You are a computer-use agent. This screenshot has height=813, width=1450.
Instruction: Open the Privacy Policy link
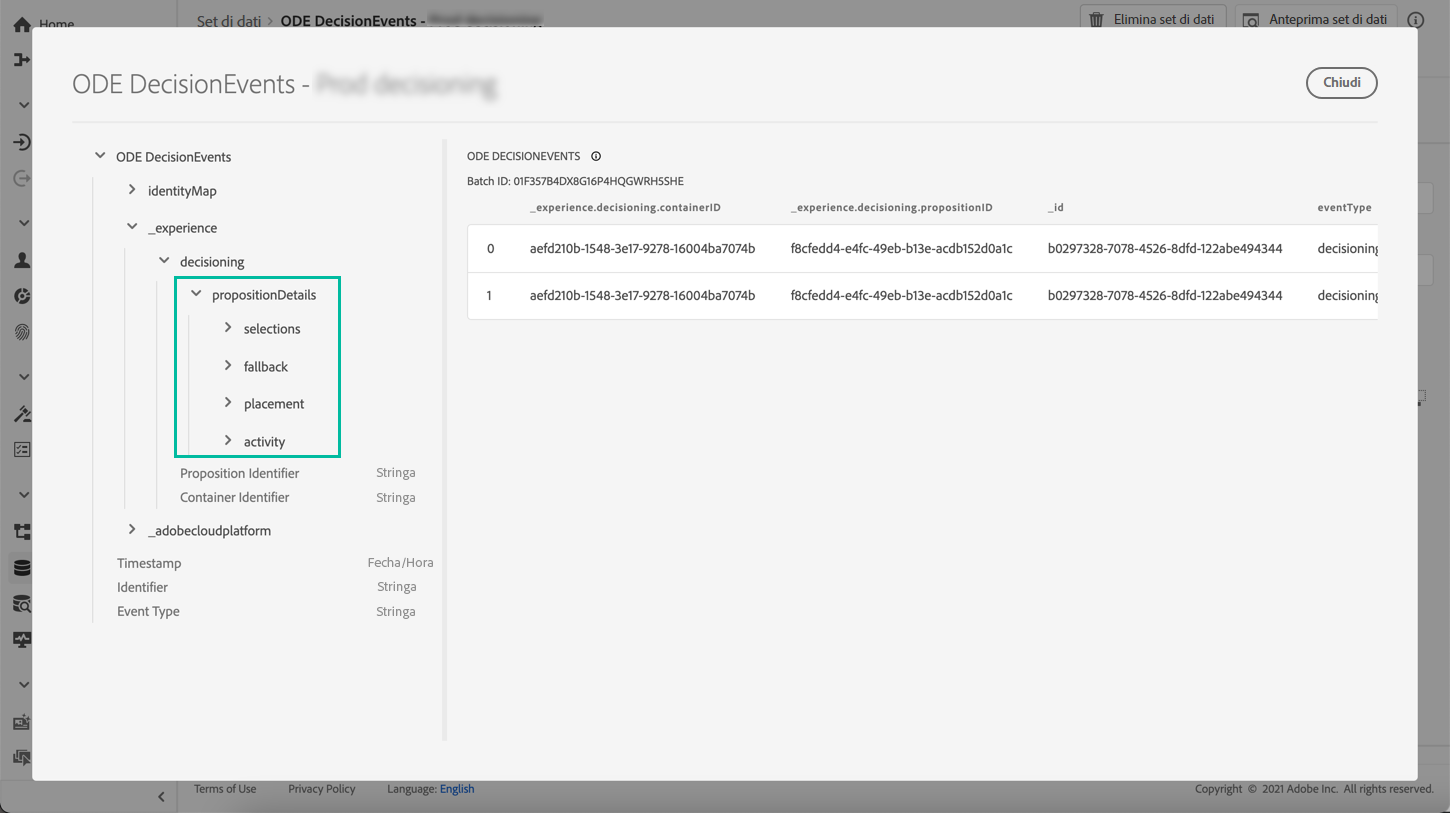coord(322,789)
